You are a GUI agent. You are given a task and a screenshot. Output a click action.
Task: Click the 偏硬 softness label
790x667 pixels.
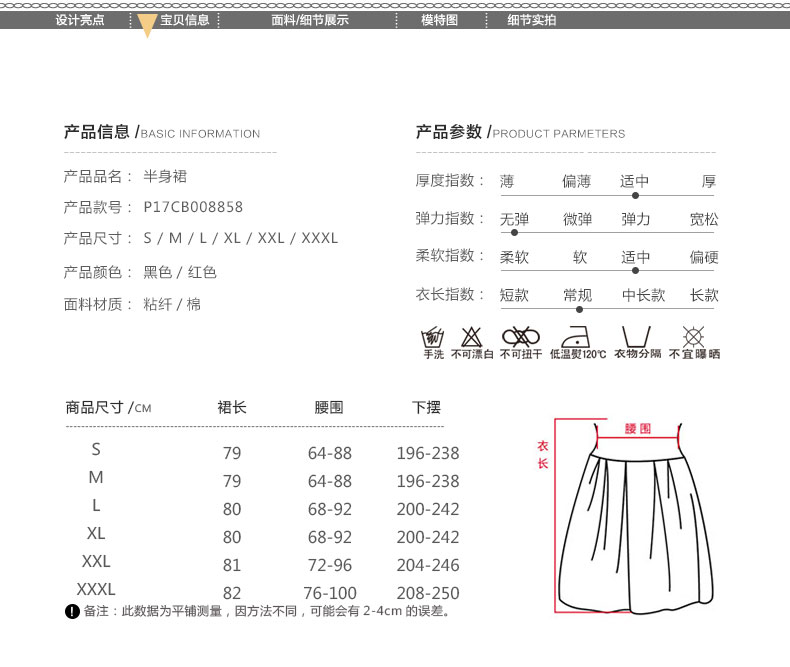[x=704, y=257]
